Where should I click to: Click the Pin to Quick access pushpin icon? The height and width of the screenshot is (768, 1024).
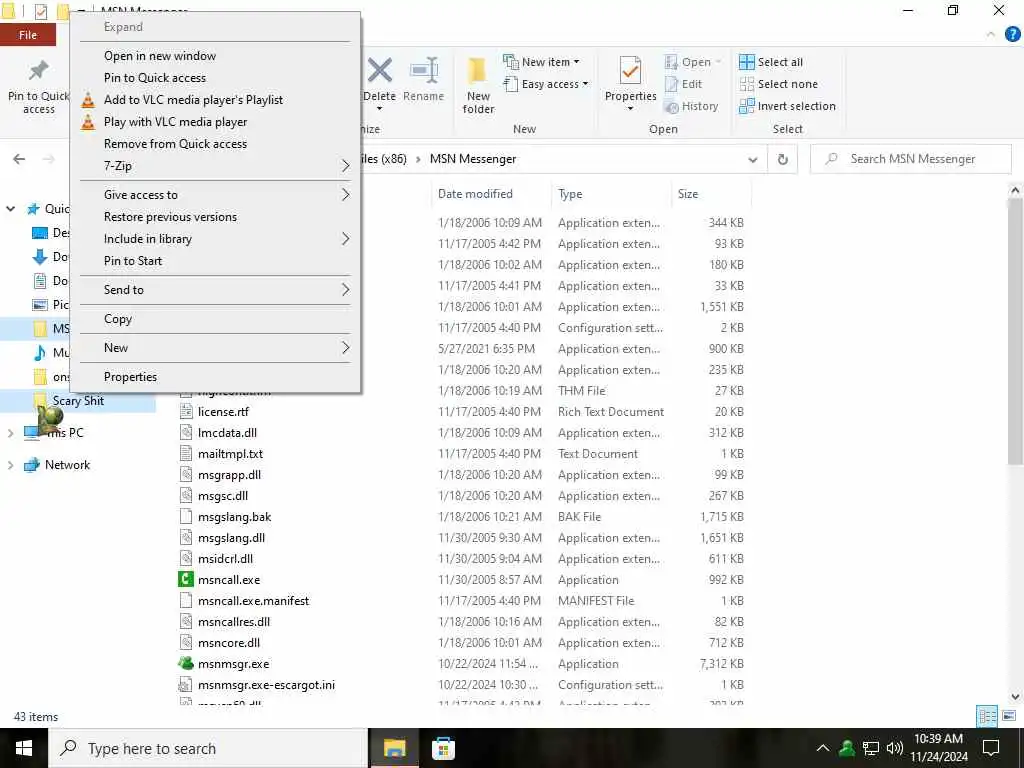pos(39,70)
